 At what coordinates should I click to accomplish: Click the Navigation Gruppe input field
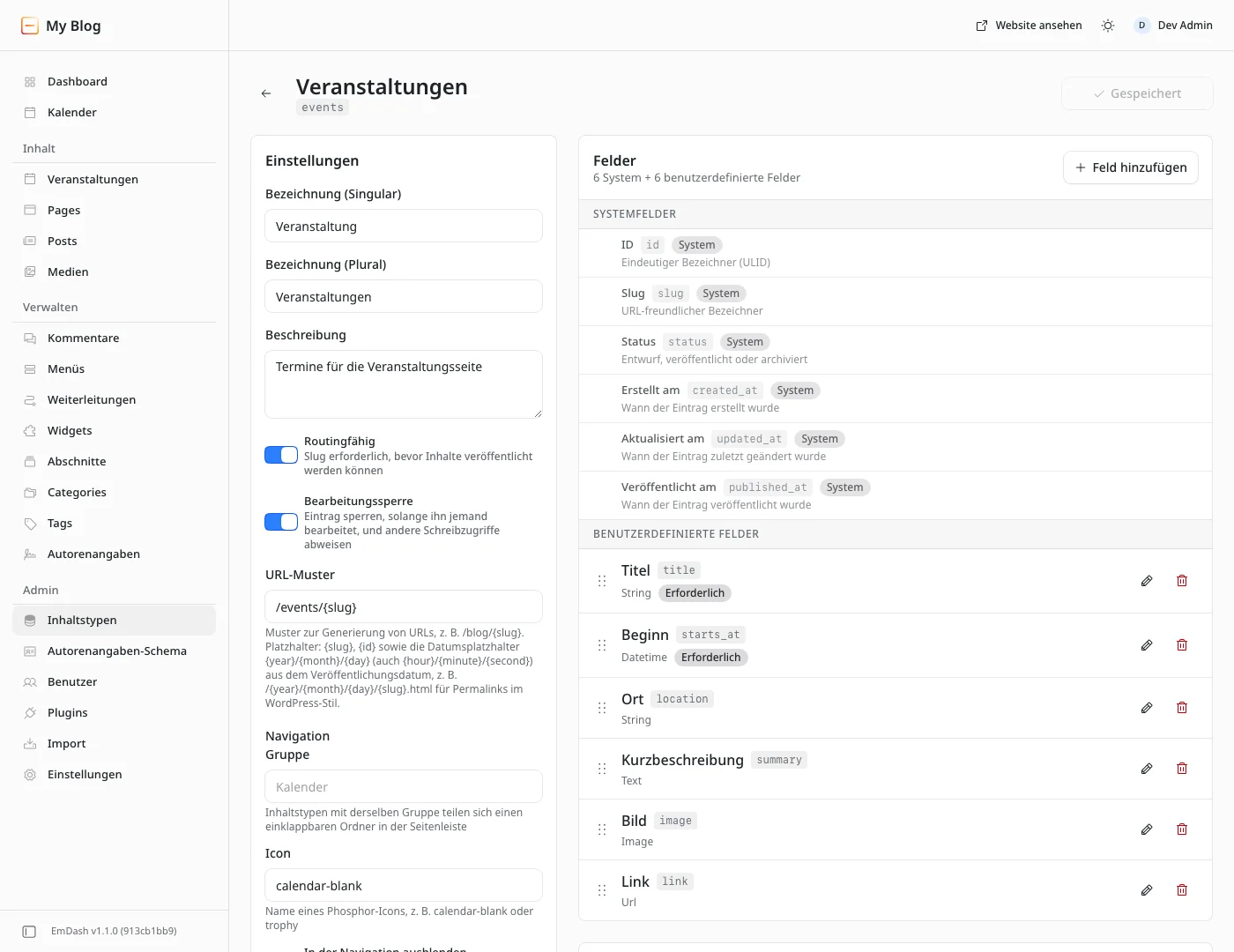(x=404, y=786)
